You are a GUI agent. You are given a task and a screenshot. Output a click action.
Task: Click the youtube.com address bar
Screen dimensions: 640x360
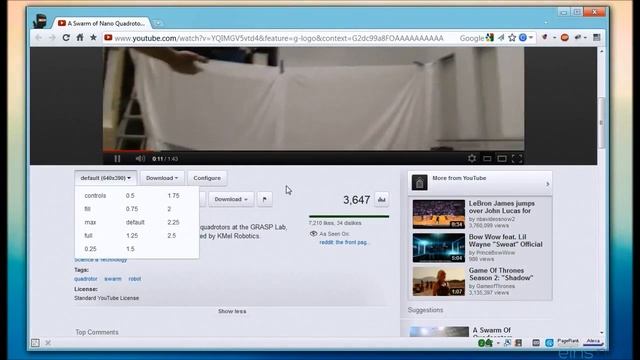[278, 38]
